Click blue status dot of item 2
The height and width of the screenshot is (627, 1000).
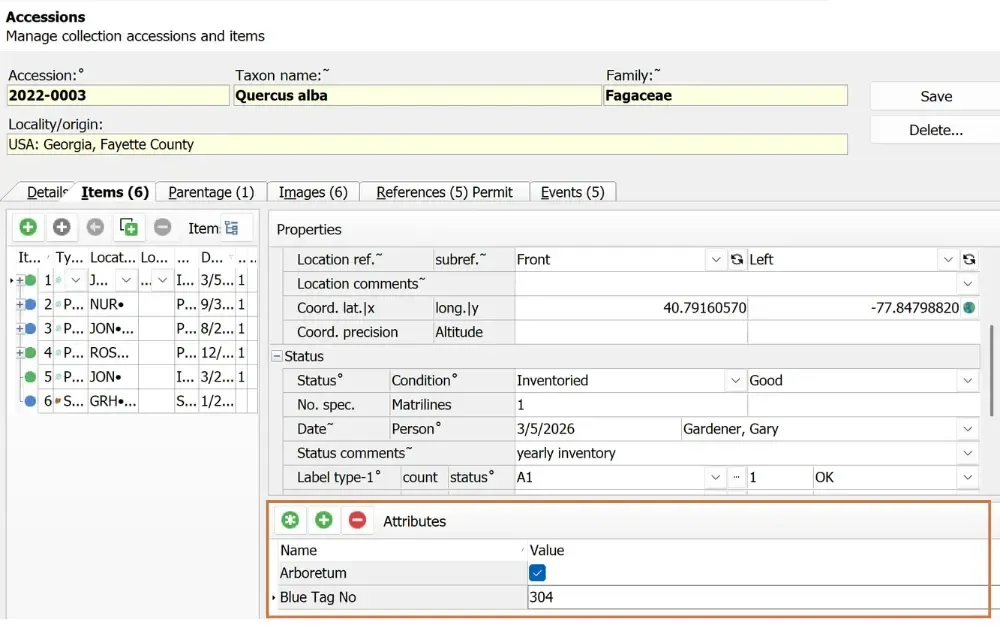coord(31,304)
